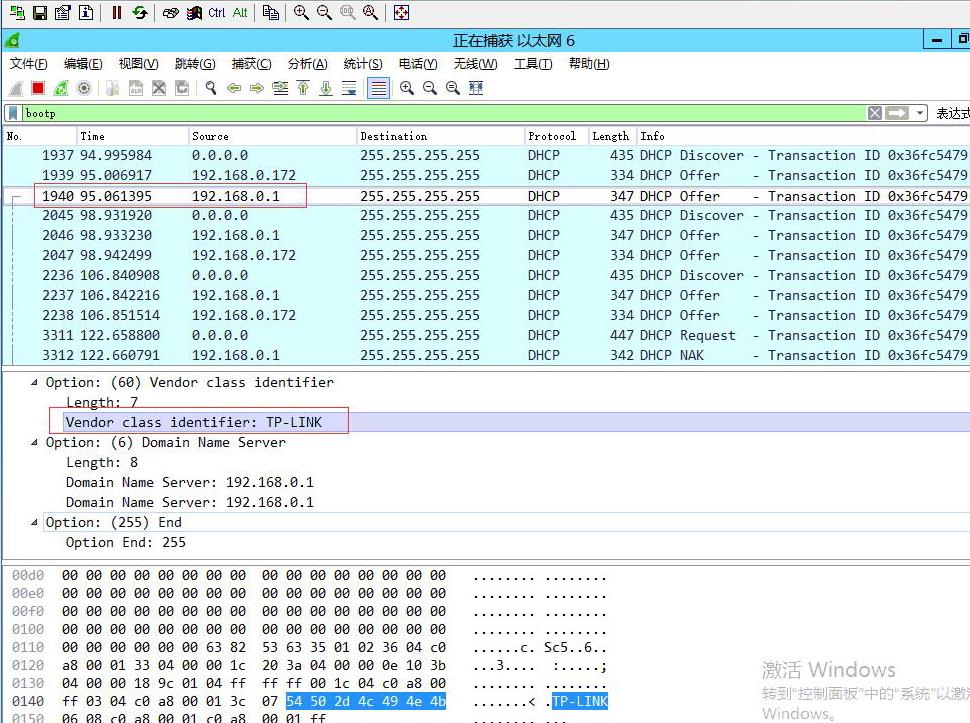
Task: Open VNC connection options icon
Action: click(62, 12)
